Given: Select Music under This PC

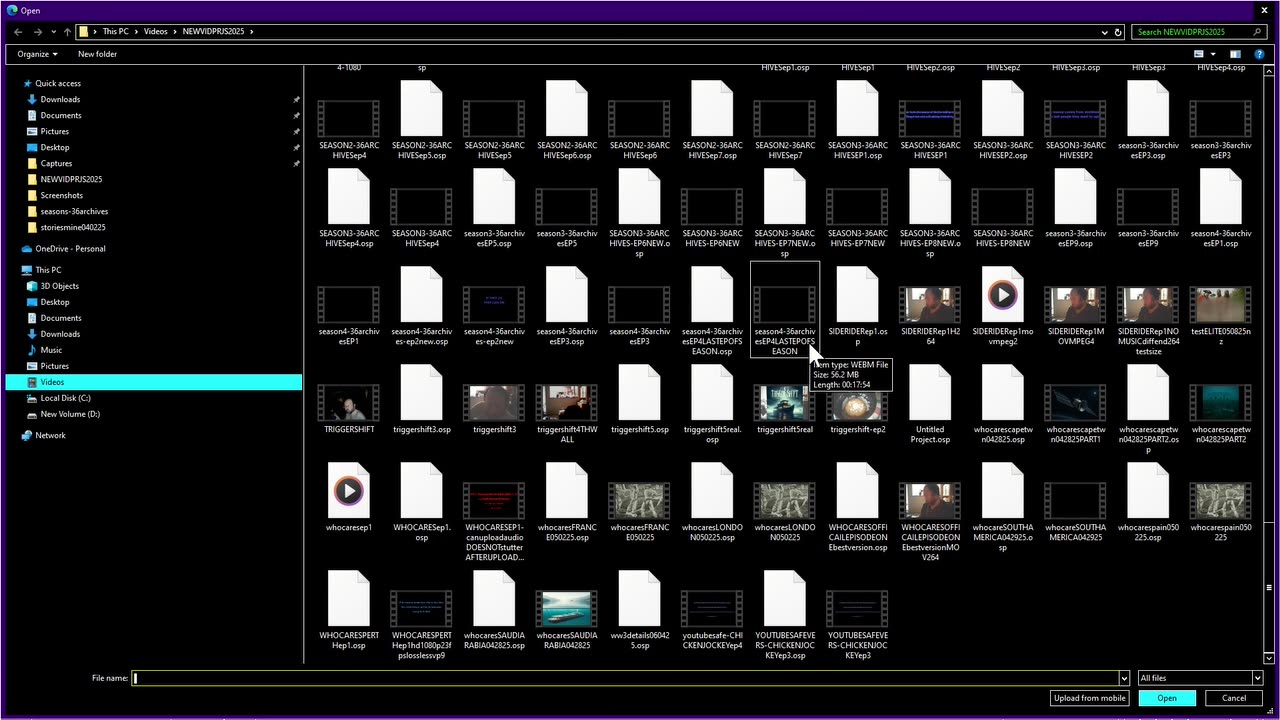Looking at the screenshot, I should (51, 350).
